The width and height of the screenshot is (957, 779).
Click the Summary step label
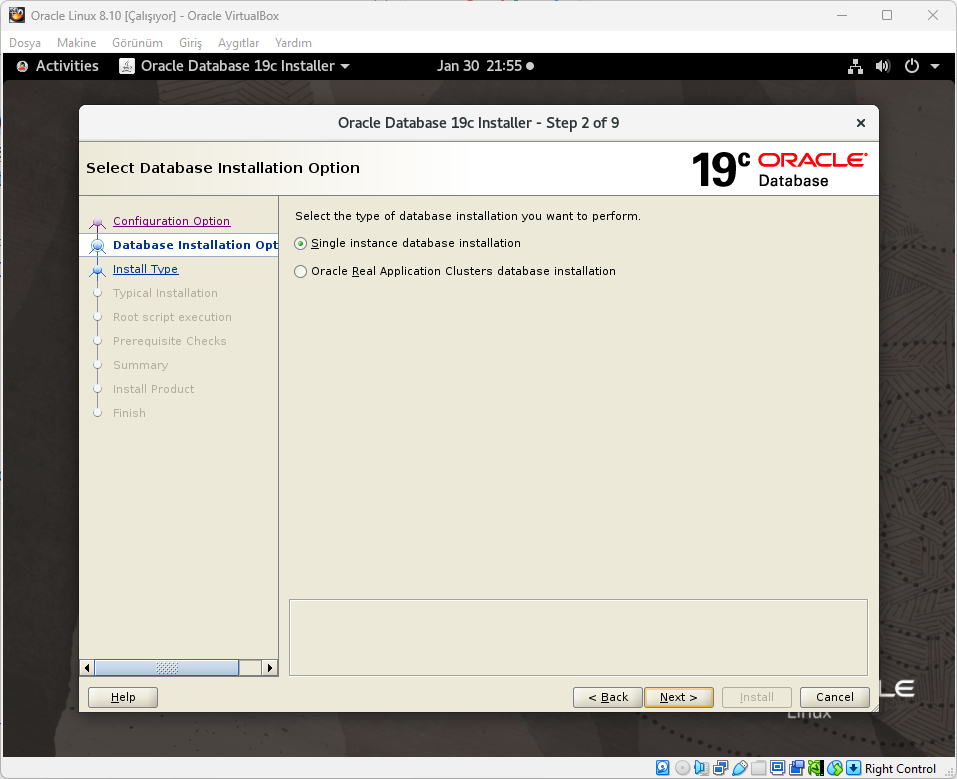[x=140, y=365]
